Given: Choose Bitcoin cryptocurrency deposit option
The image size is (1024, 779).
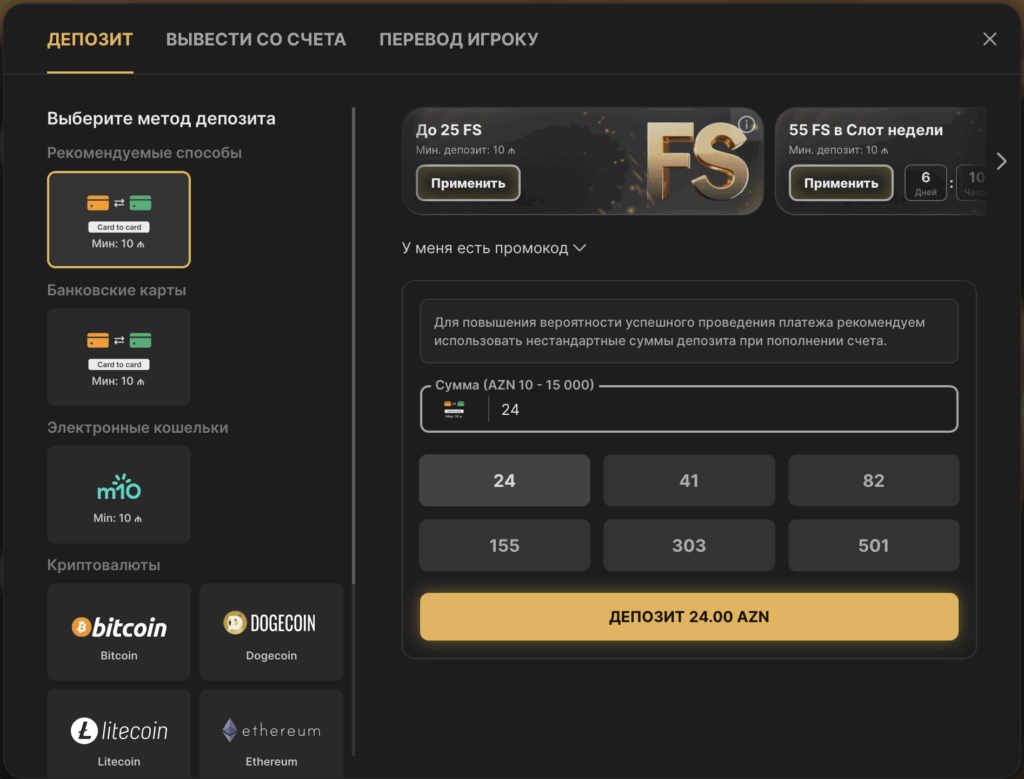Looking at the screenshot, I should [119, 632].
